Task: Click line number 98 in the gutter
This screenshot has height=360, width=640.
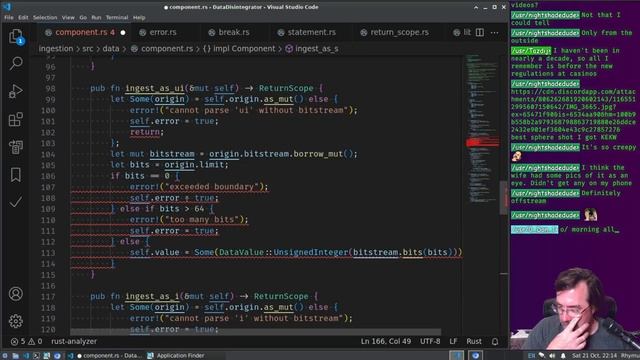Action: (x=50, y=89)
